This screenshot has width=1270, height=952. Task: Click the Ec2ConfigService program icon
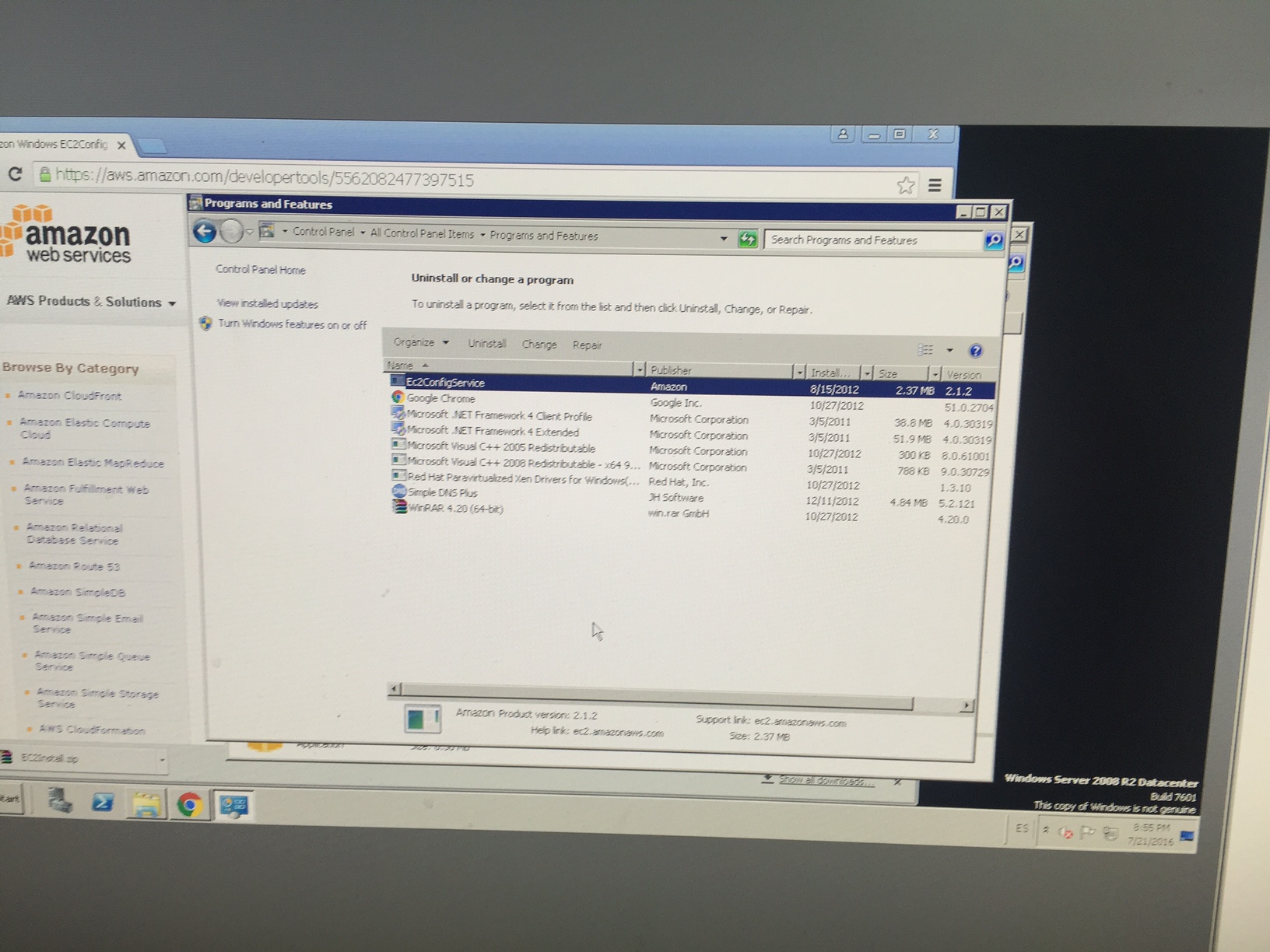tap(398, 381)
